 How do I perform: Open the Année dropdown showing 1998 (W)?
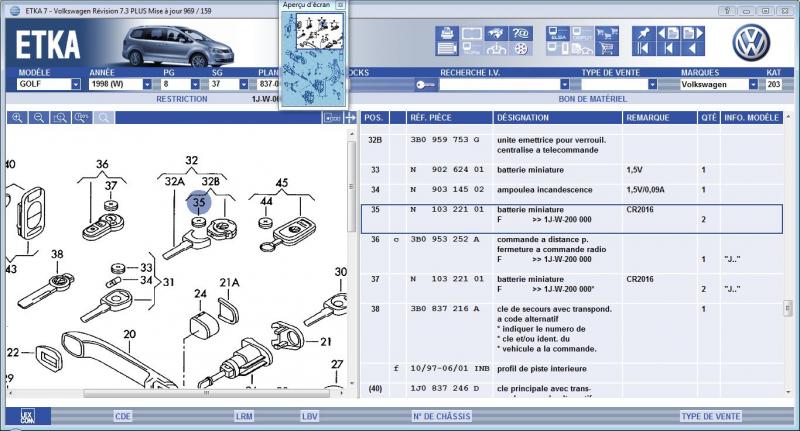tap(147, 84)
